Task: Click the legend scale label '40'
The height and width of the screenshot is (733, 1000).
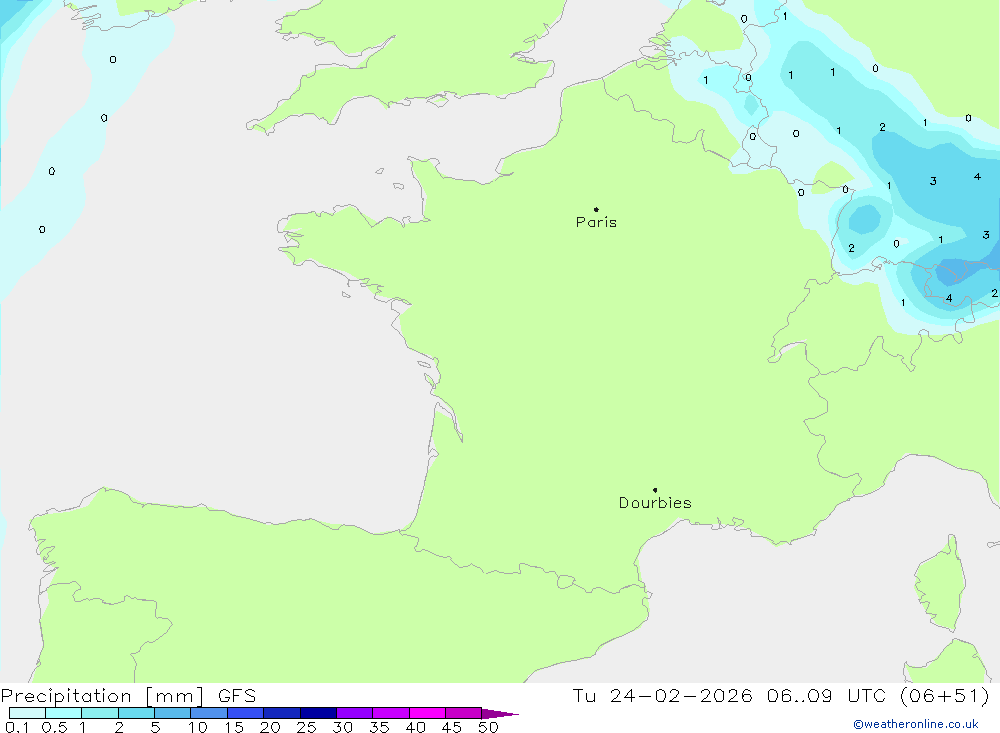Action: 416,727
